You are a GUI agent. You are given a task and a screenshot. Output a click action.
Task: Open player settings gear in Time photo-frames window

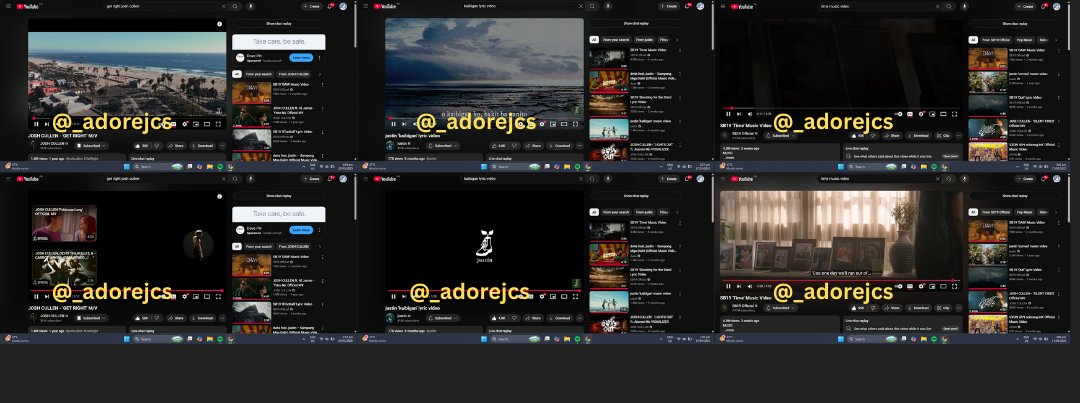tap(921, 287)
